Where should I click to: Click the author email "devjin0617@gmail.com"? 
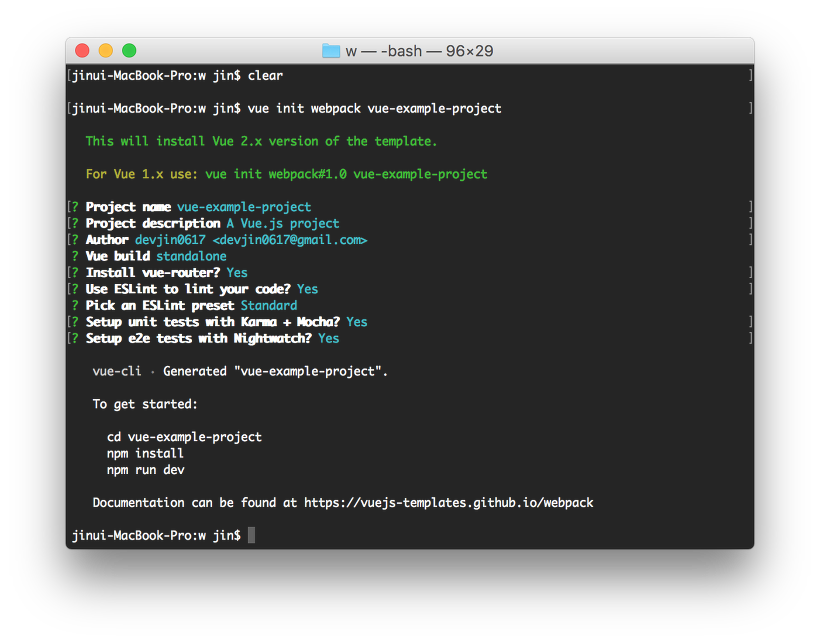coord(290,240)
